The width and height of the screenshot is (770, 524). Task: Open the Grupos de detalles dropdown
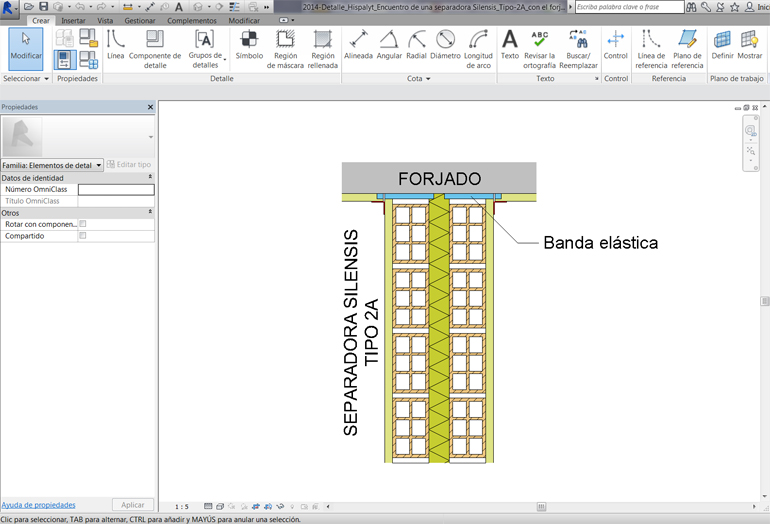[x=204, y=47]
